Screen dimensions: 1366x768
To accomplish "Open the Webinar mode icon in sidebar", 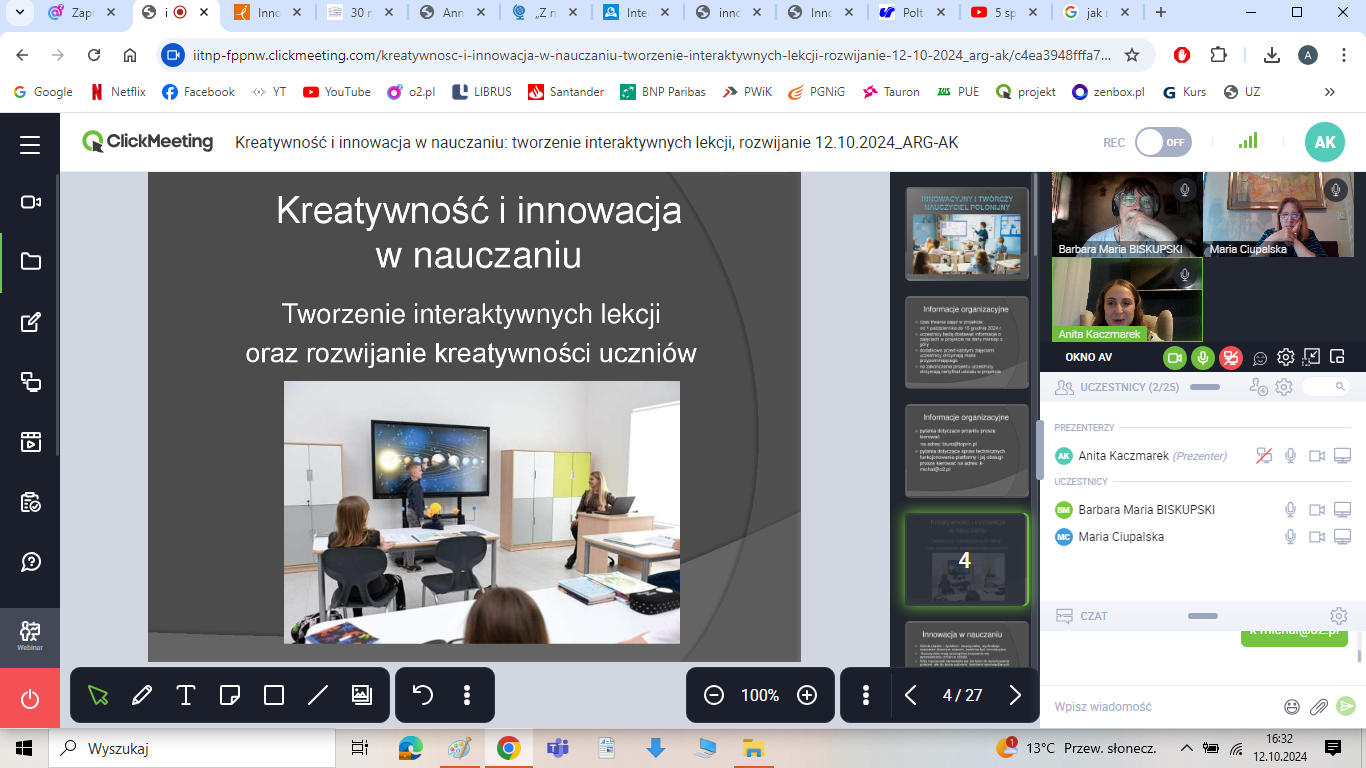I will pos(30,635).
